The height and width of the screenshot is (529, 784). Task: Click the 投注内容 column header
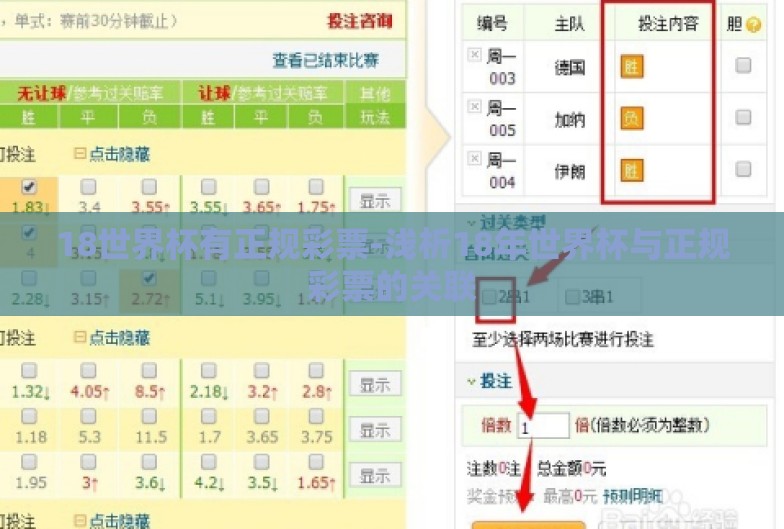point(668,24)
